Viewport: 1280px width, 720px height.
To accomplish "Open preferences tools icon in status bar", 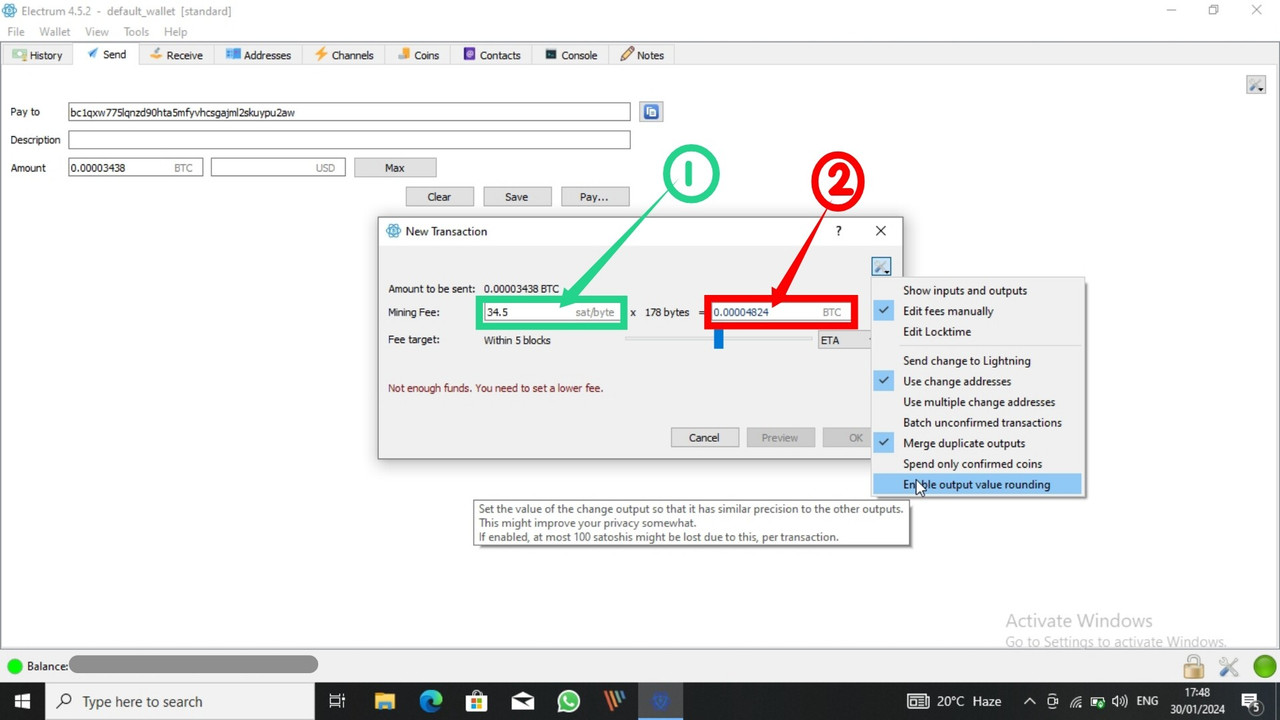I will tap(1229, 666).
